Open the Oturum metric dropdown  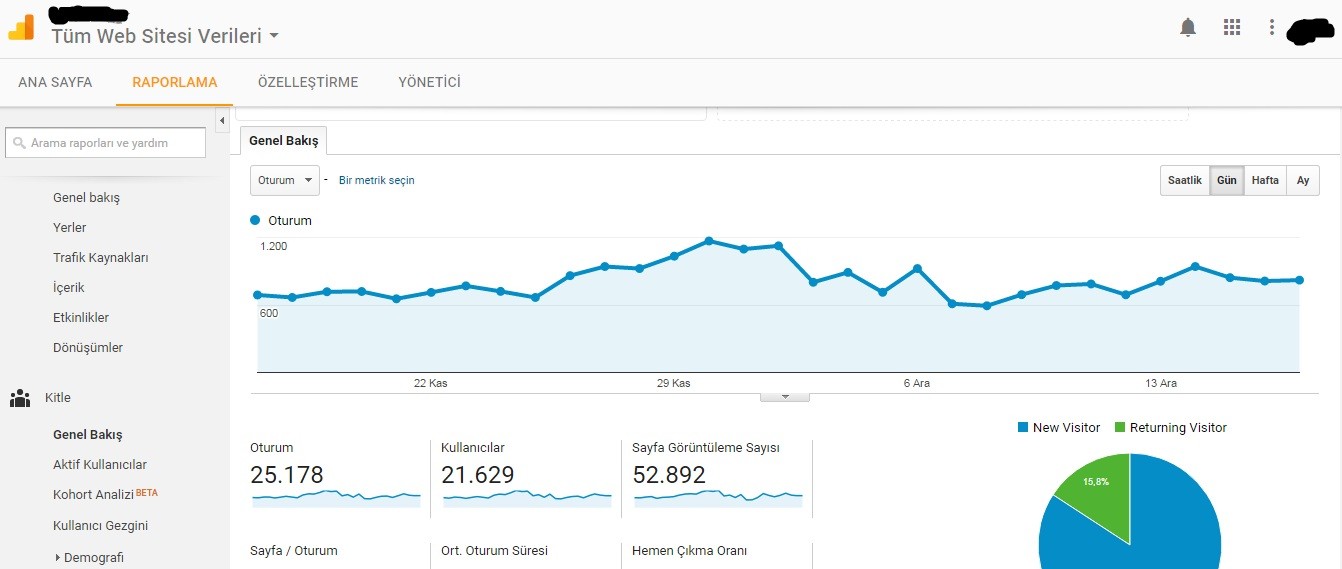pyautogui.click(x=284, y=180)
